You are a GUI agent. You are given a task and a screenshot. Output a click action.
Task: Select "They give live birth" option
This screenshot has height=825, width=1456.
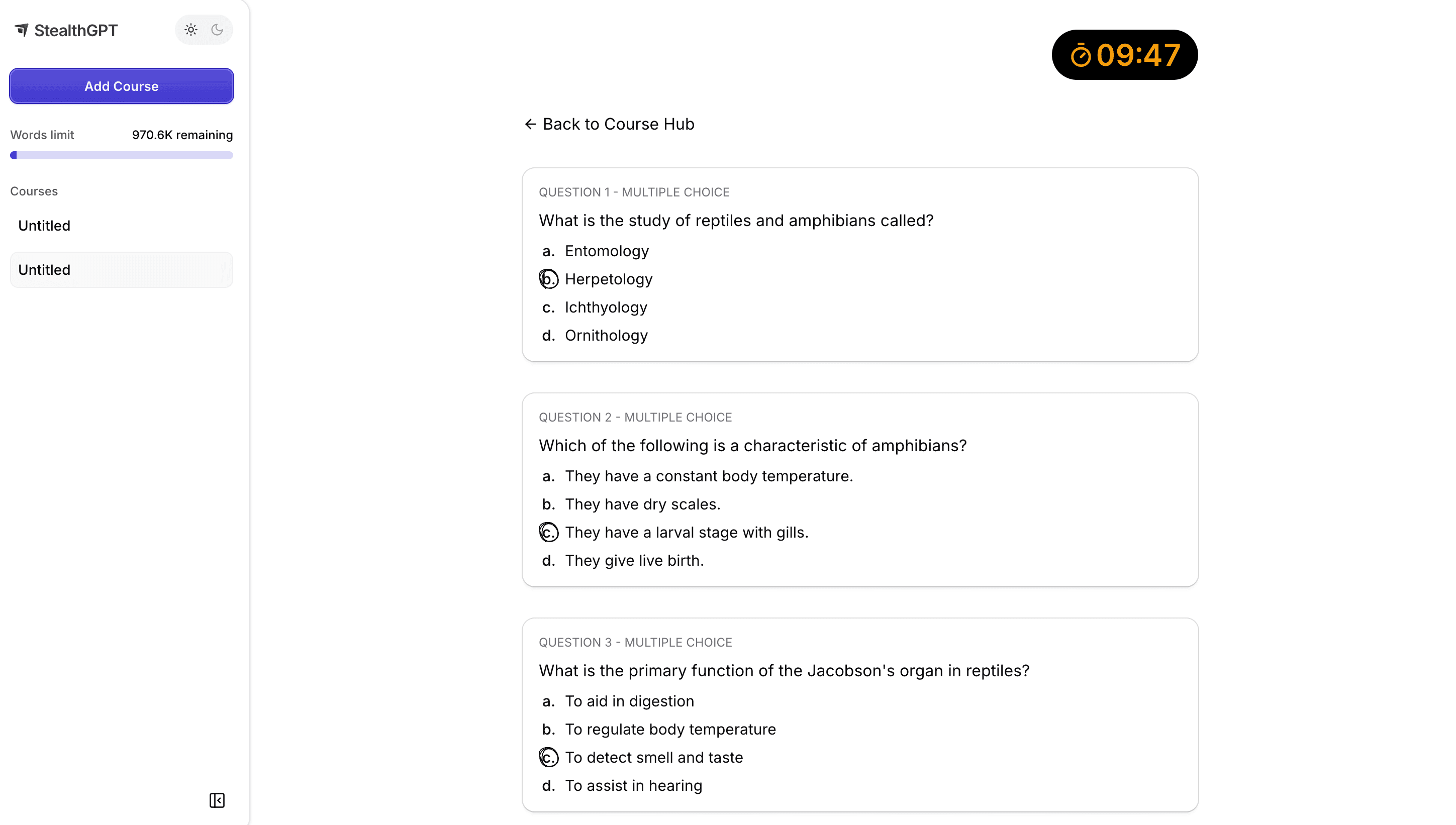(x=634, y=560)
